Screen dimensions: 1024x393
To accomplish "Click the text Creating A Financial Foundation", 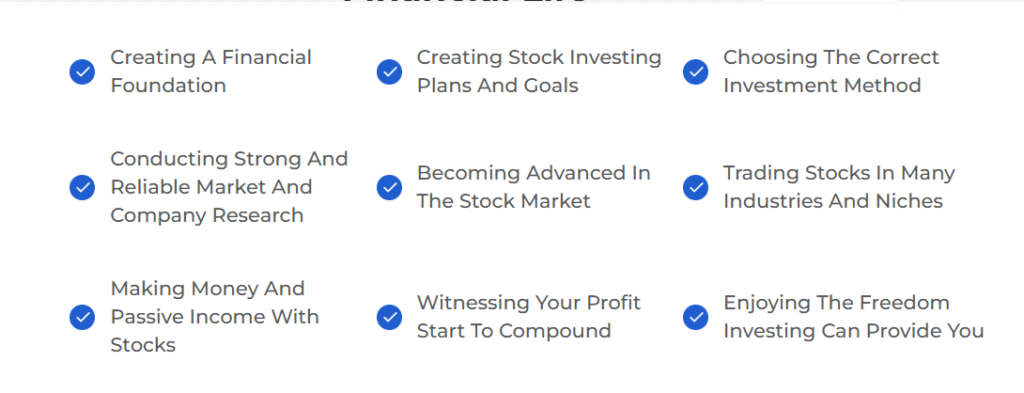I will tap(211, 71).
